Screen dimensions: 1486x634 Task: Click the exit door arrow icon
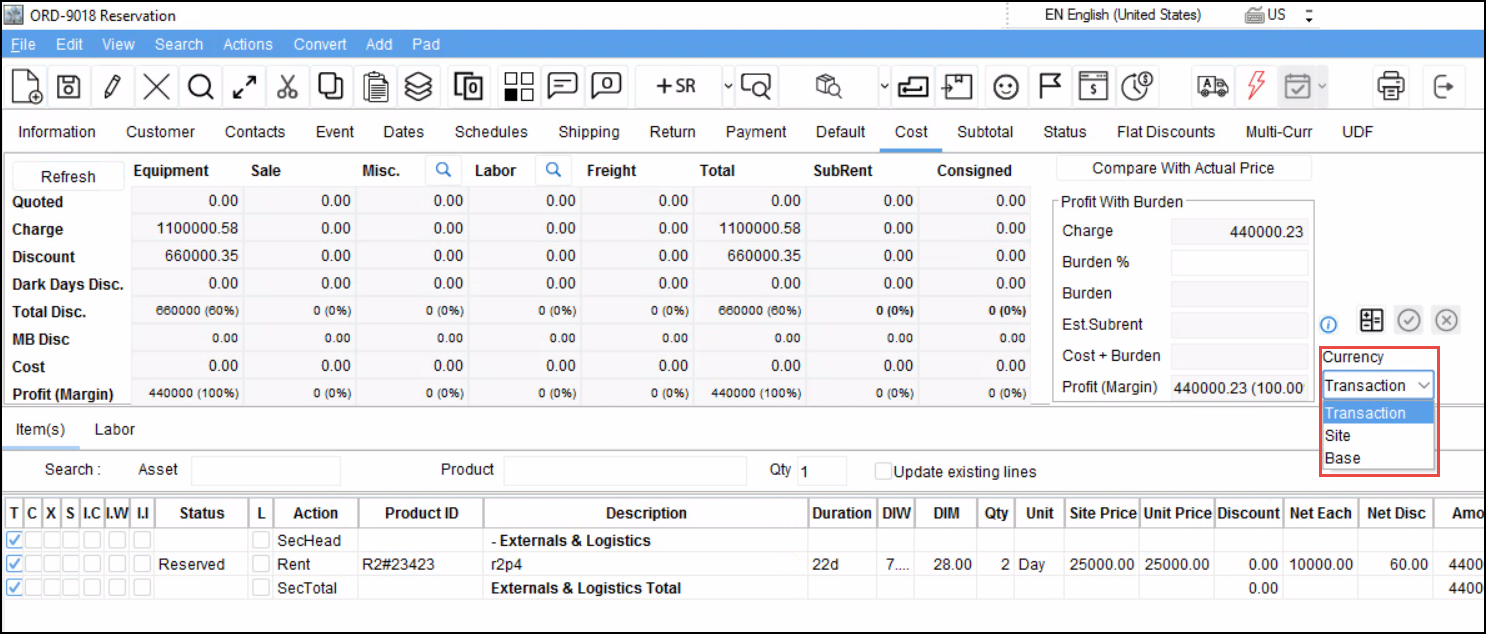coord(1443,87)
